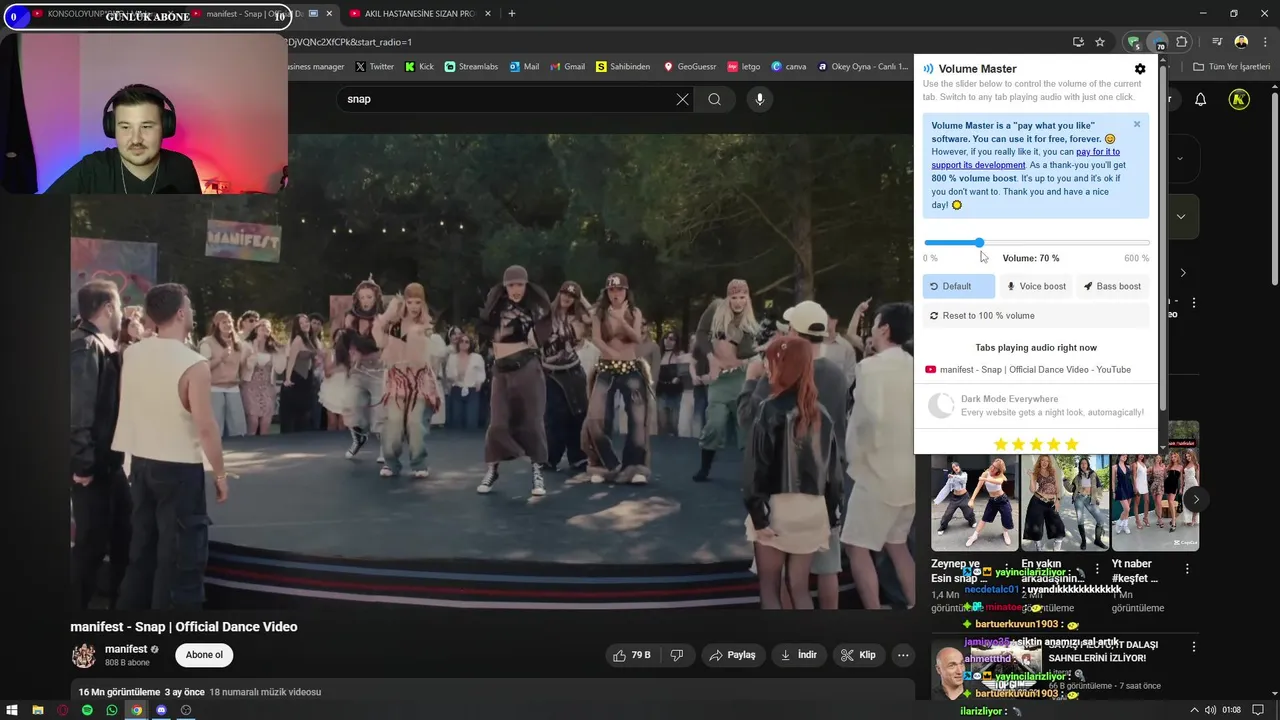Open the Chrome extensions puzzle menu
Viewport: 1280px width, 720px height.
pos(1182,42)
